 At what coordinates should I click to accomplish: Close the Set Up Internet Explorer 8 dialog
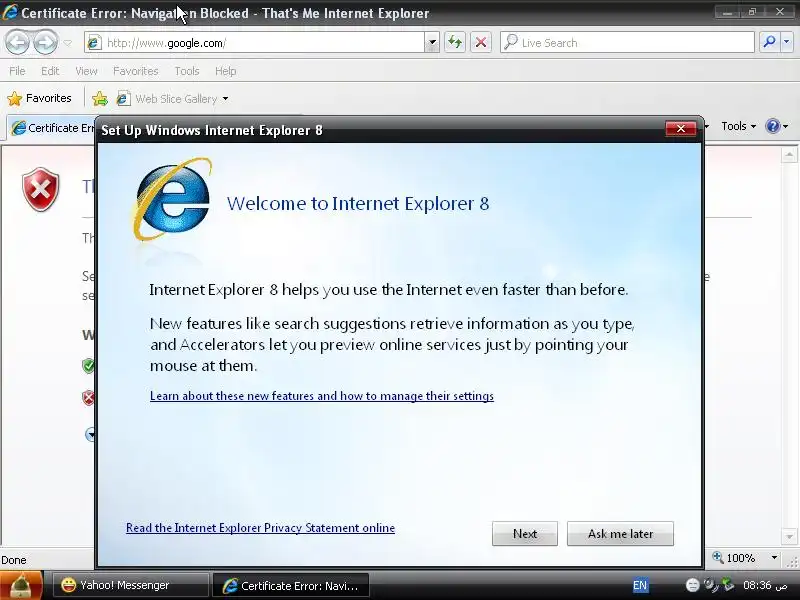pyautogui.click(x=681, y=129)
